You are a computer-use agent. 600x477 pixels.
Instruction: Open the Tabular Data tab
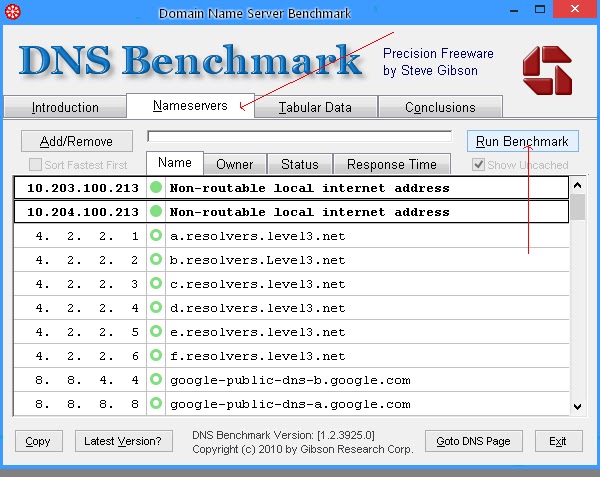[x=315, y=107]
